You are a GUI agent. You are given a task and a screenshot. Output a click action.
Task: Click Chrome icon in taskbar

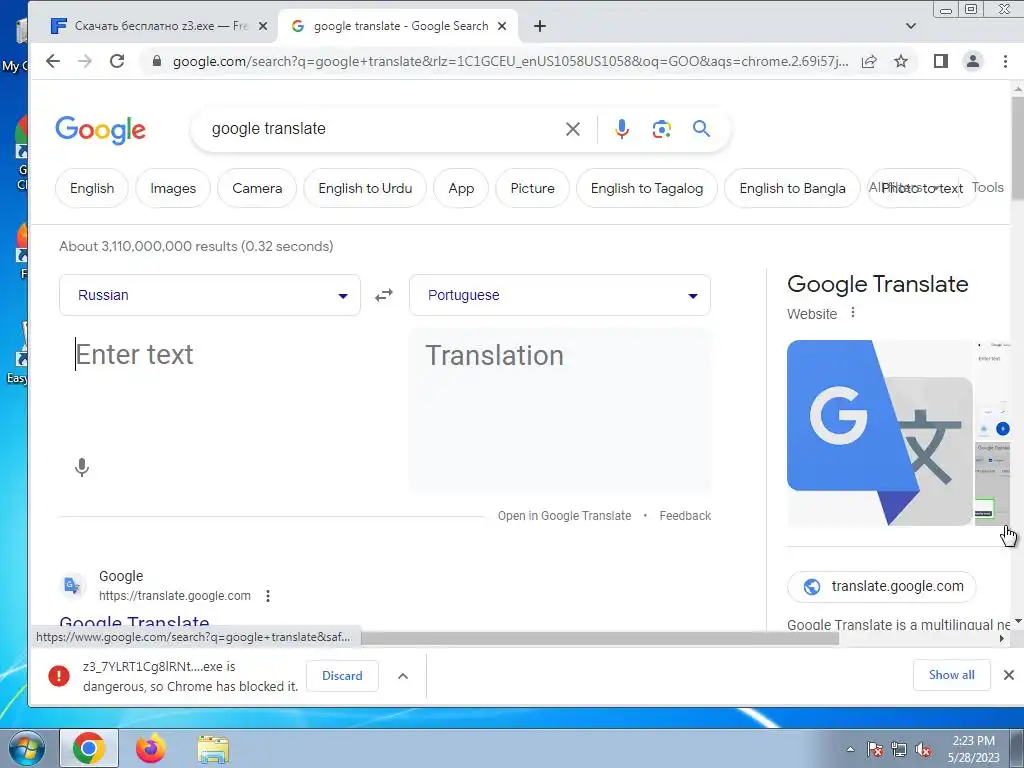pos(89,748)
